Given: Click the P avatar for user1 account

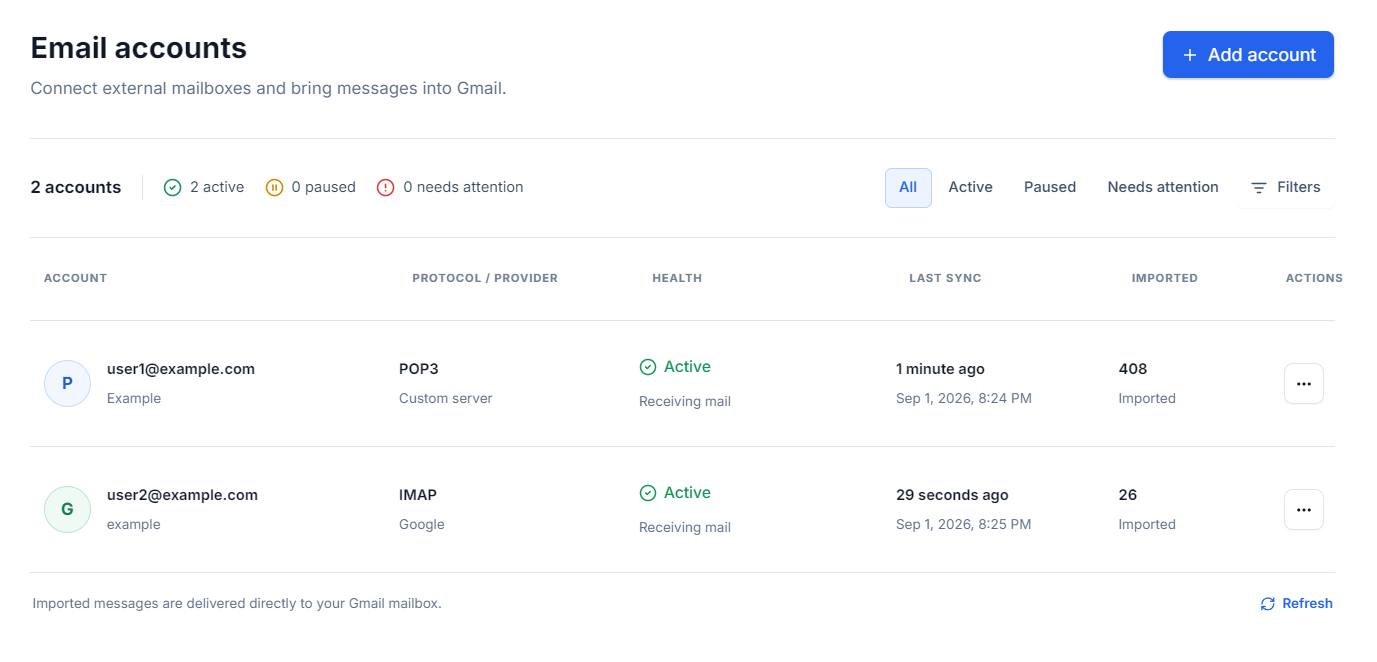Looking at the screenshot, I should click(x=67, y=383).
